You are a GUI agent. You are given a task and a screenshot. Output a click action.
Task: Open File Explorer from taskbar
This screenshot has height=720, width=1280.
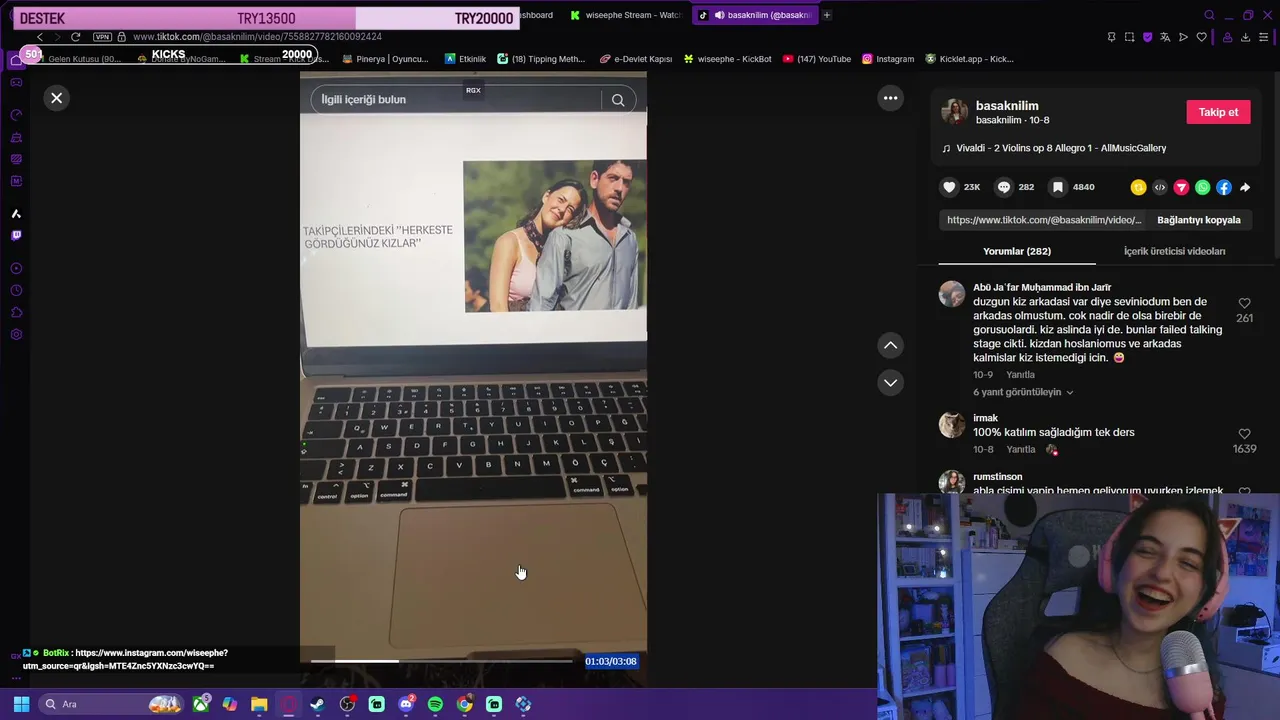[259, 704]
